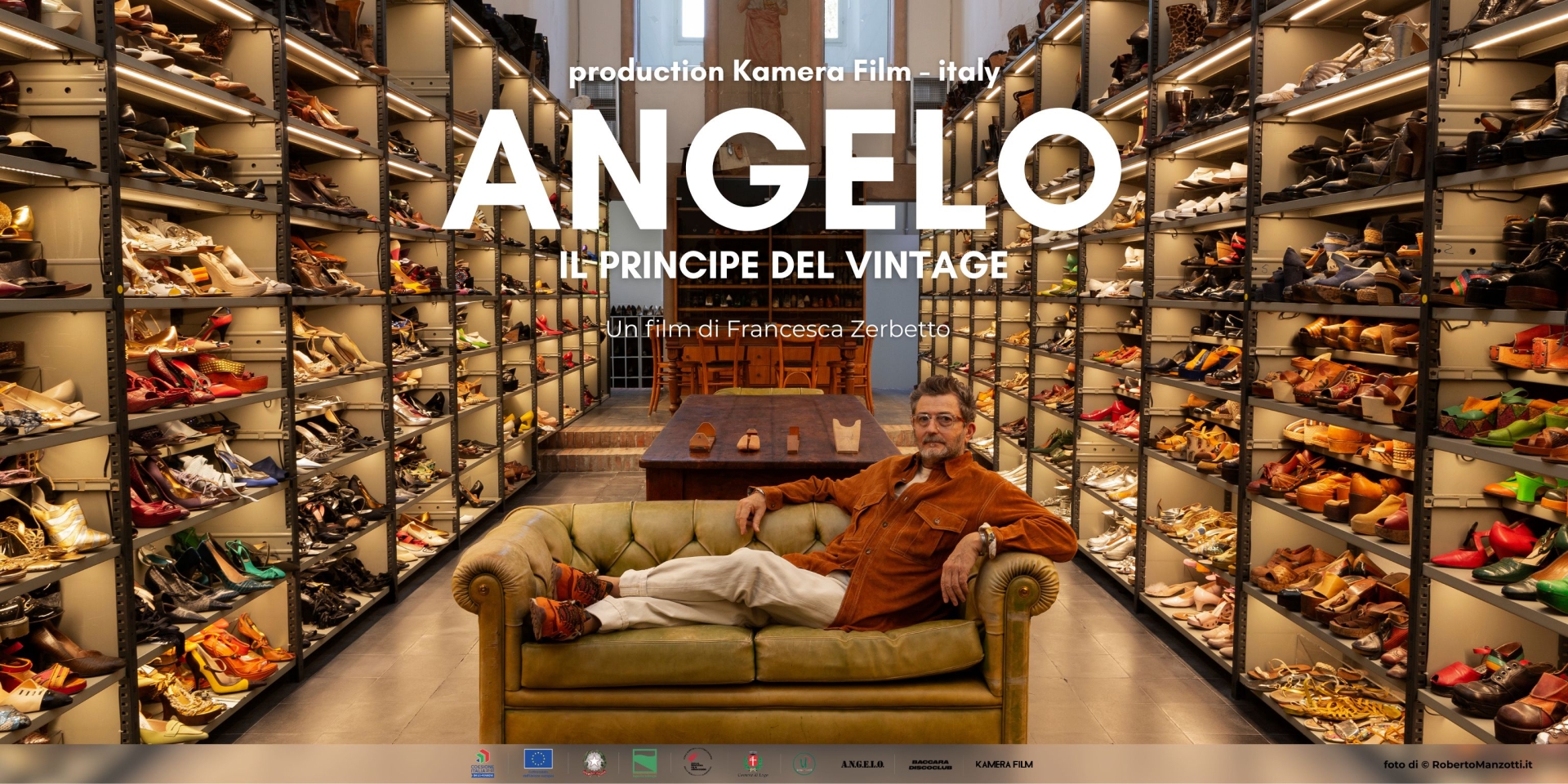Follow the RobertoManzotti.it photo credit
This screenshot has height=784, width=1568.
[x=1457, y=764]
